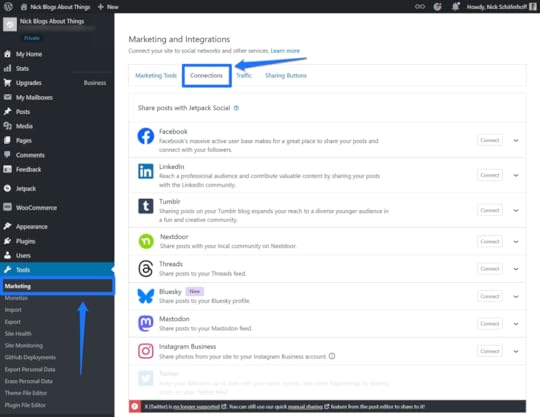
Task: Click the circular icon left of the bell
Action: coord(437,6)
